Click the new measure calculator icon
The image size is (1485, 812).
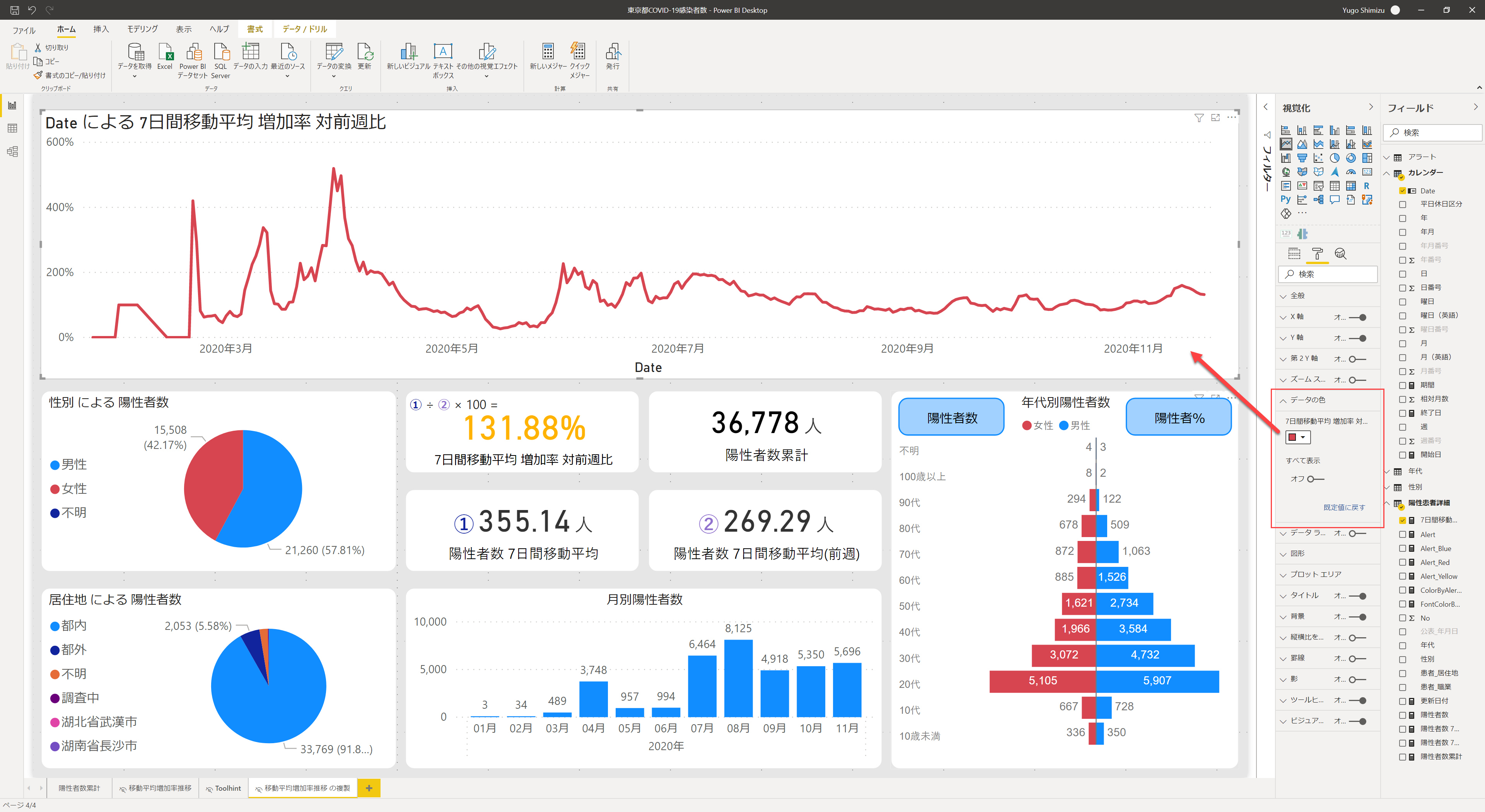coord(548,52)
